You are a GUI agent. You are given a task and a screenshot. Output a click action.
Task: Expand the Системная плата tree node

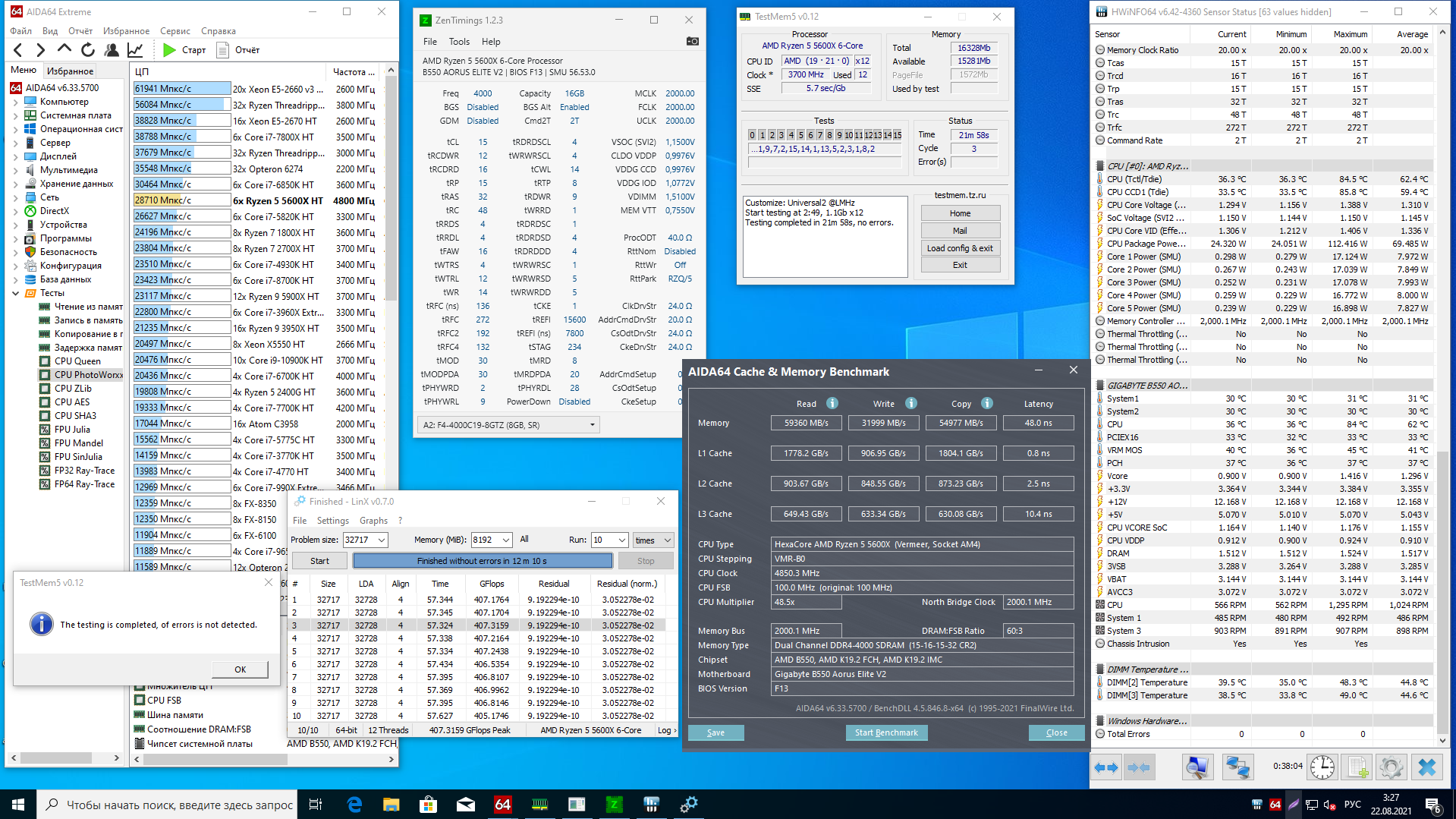(16, 115)
